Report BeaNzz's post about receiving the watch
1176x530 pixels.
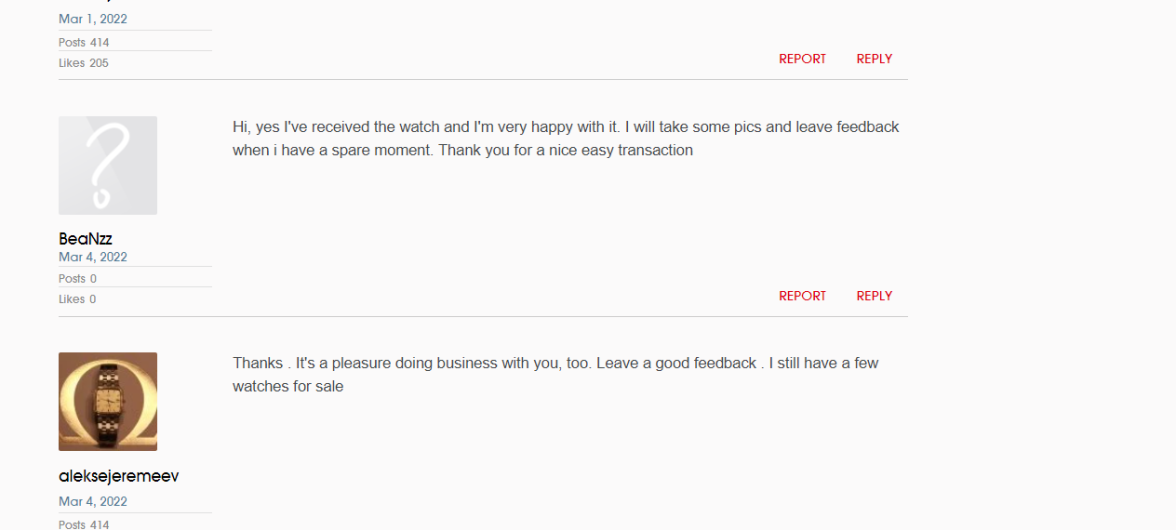pos(802,296)
